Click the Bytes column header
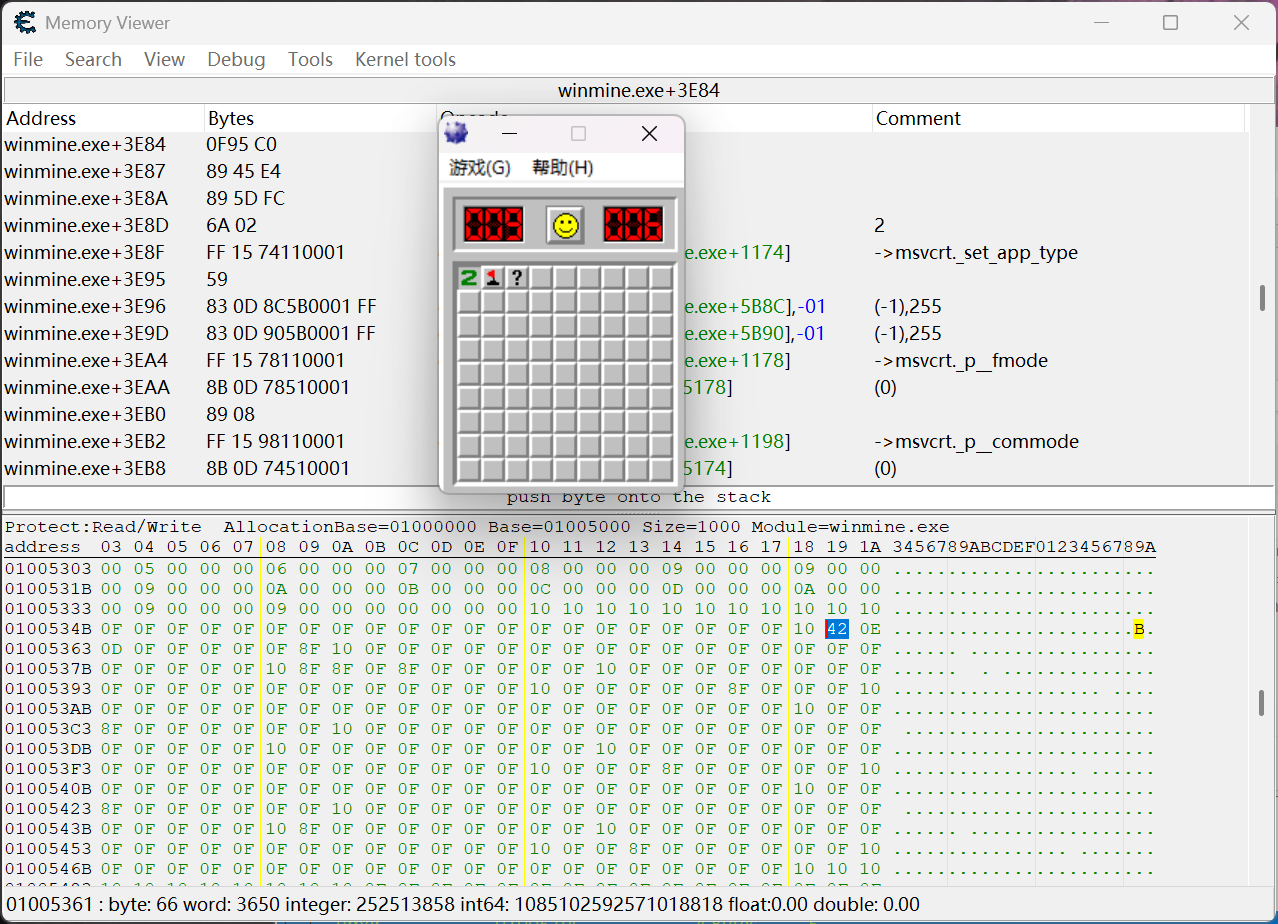The height and width of the screenshot is (924, 1278). (x=321, y=118)
